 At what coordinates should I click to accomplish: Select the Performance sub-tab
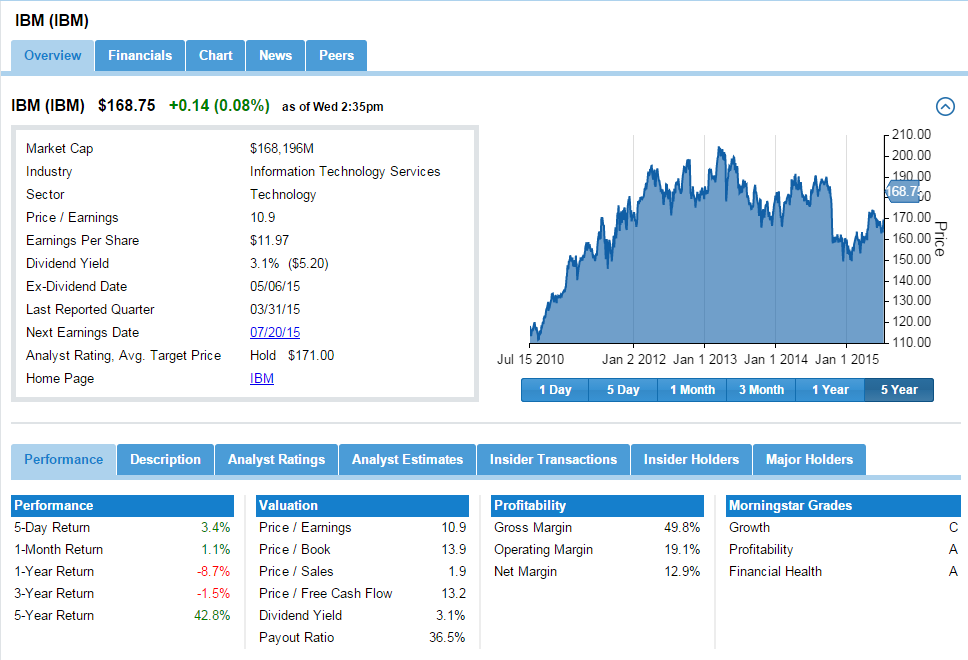pyautogui.click(x=64, y=459)
